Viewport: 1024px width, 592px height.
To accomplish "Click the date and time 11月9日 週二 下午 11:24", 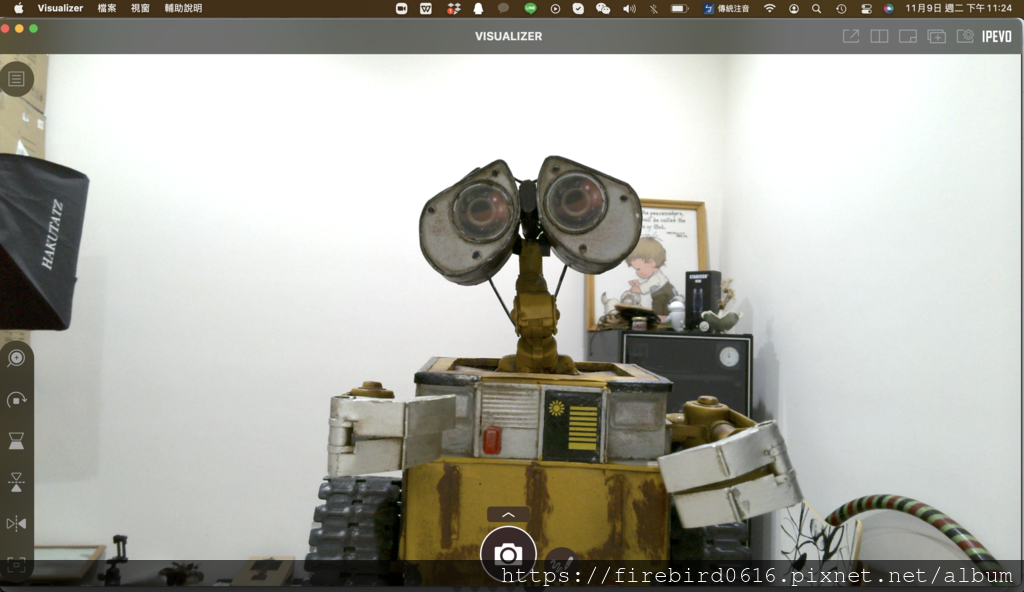I will click(x=958, y=8).
